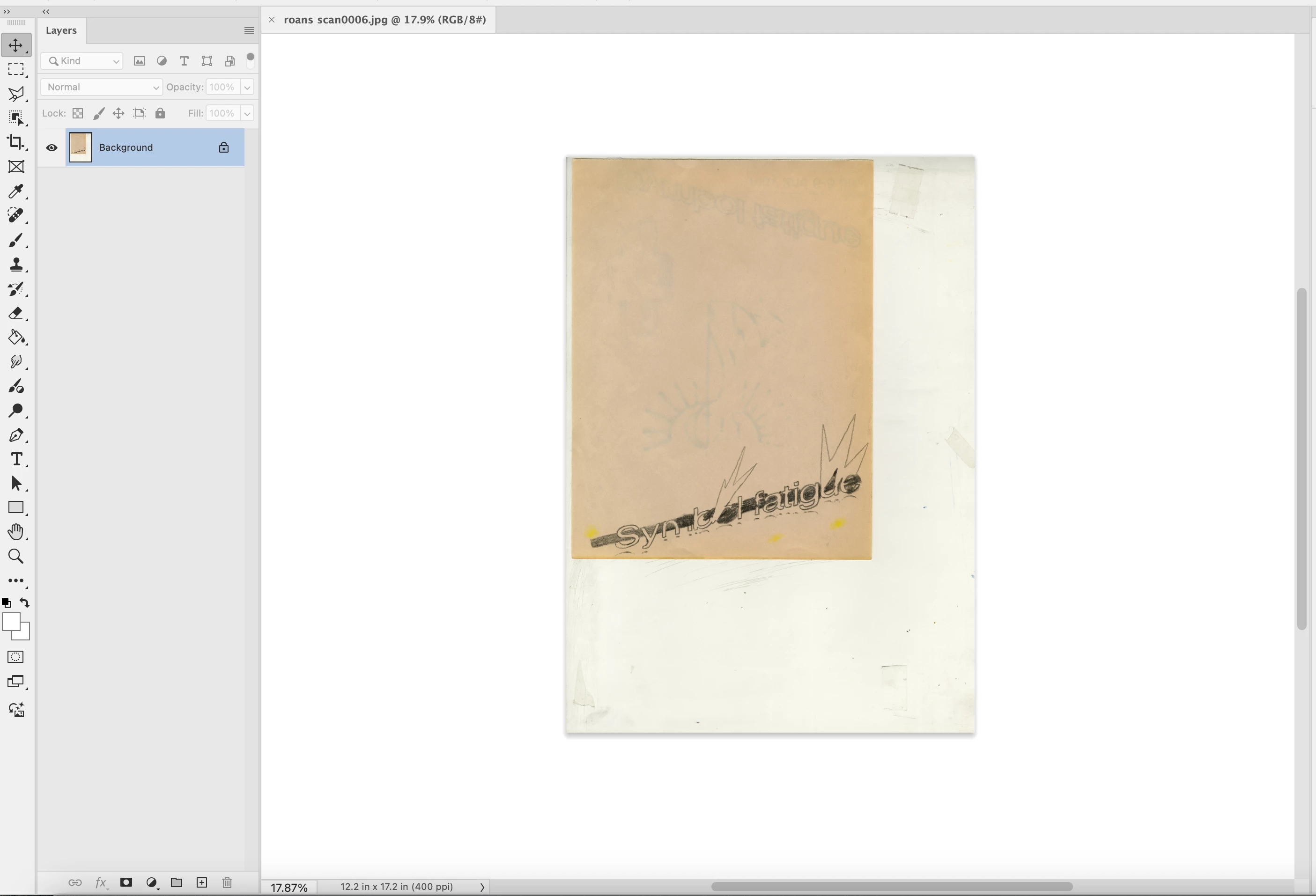Click the foreground color swatch
The width and height of the screenshot is (1316, 896).
[x=11, y=622]
